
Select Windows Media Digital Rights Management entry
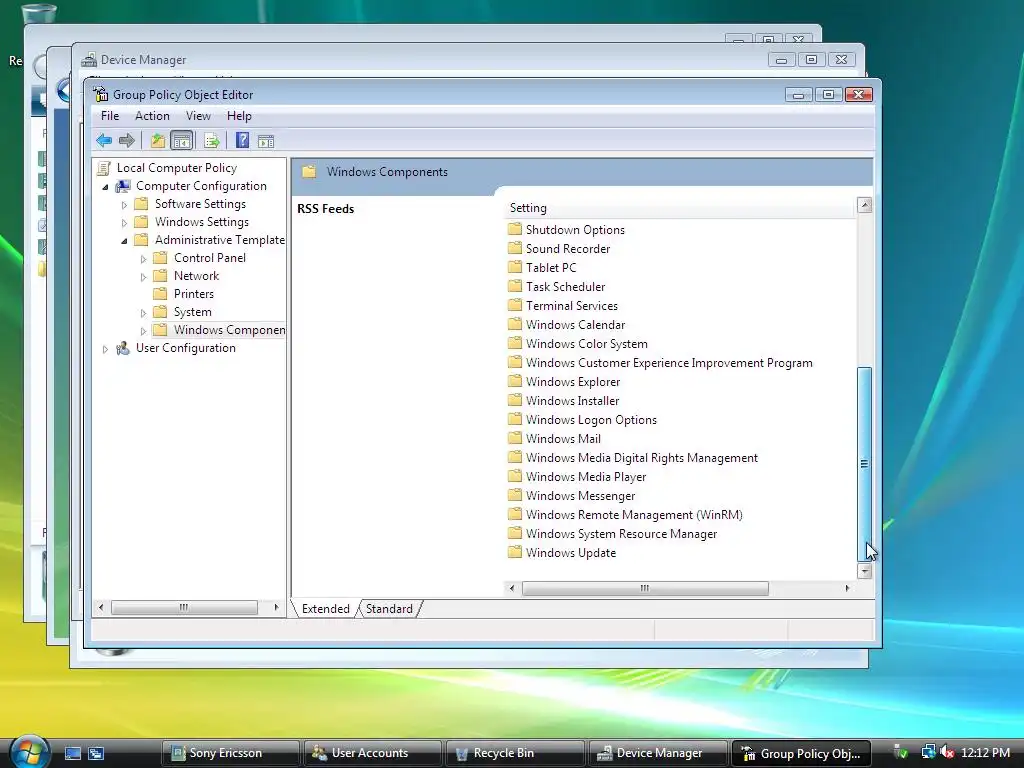point(633,458)
